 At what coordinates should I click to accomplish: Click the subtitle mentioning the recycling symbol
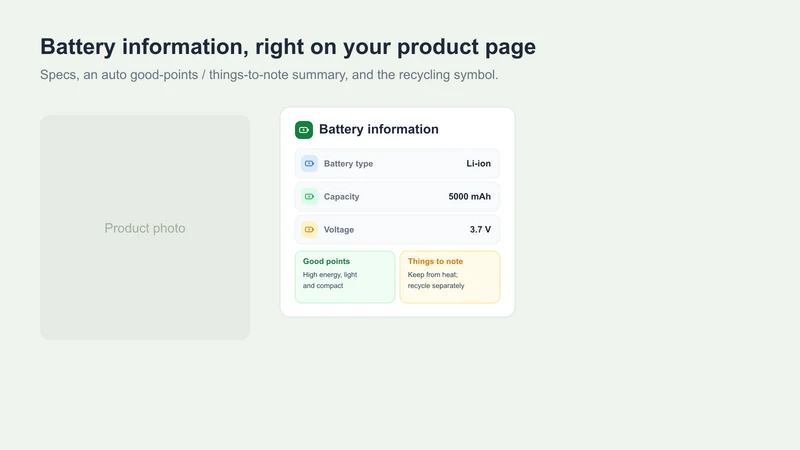(269, 74)
